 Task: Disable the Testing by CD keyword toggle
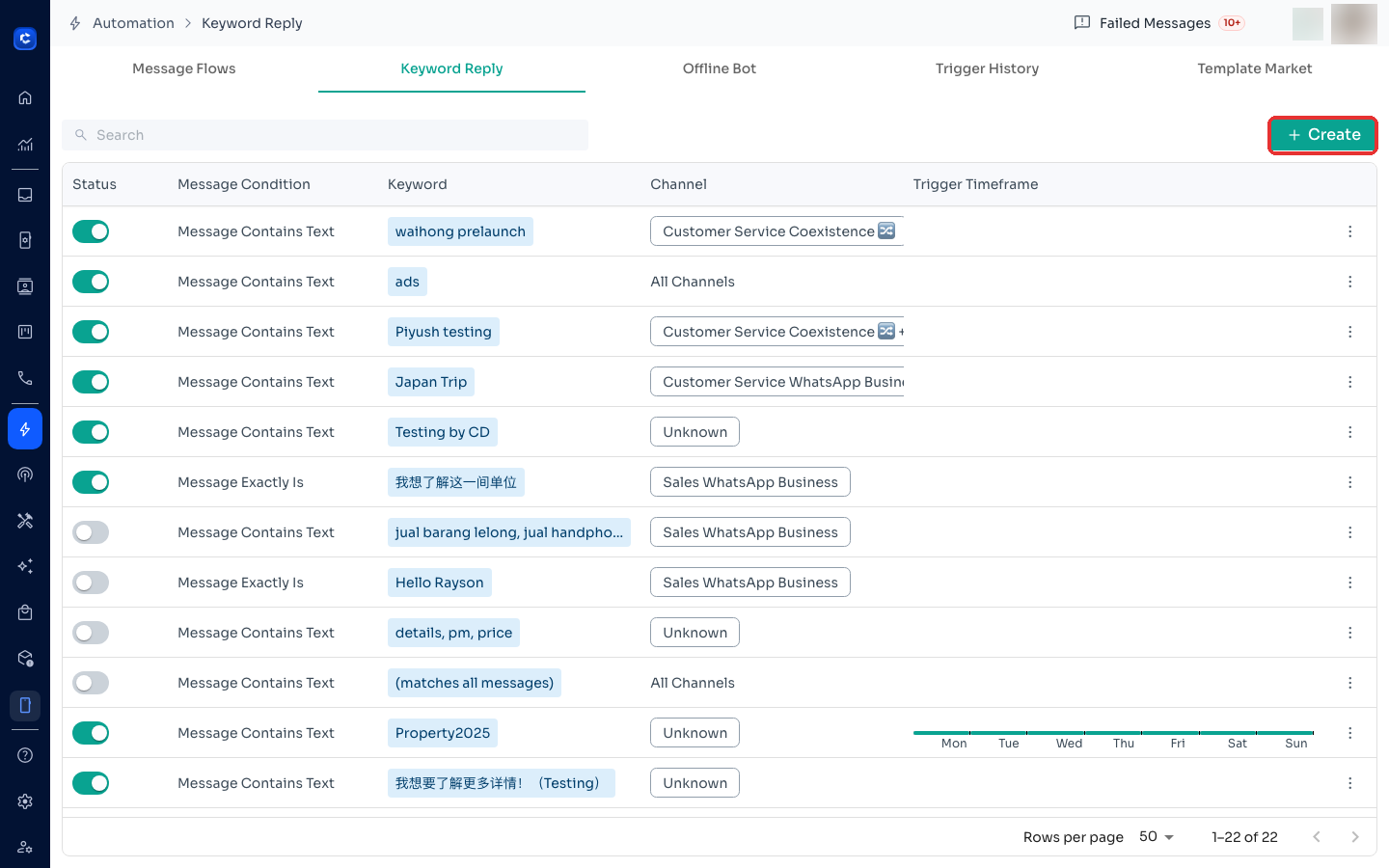point(91,432)
